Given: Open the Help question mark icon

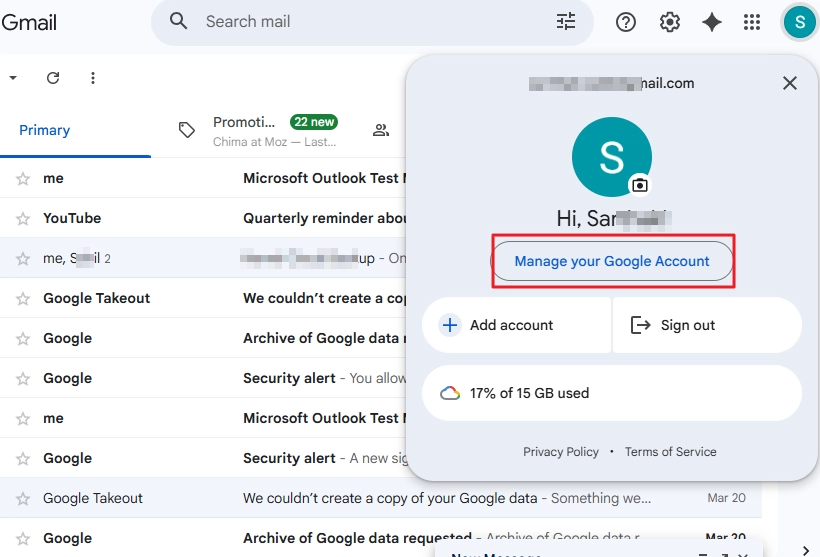Looking at the screenshot, I should [625, 22].
